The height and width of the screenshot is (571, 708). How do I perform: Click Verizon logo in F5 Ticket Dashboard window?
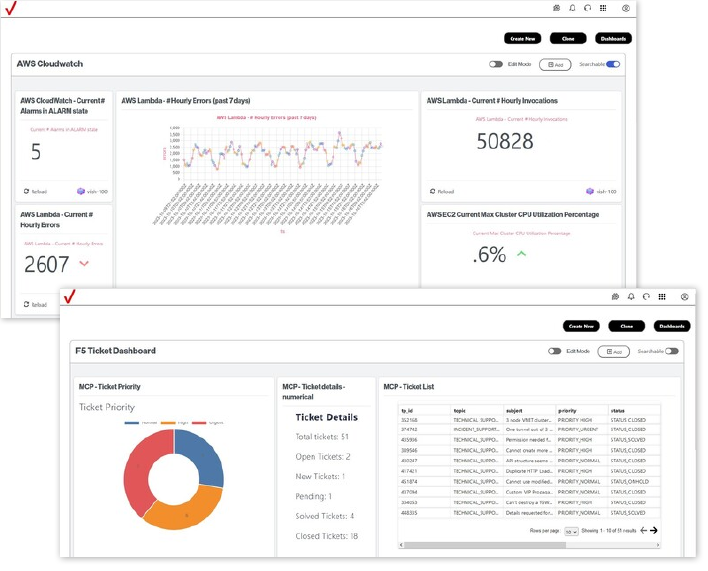69,297
